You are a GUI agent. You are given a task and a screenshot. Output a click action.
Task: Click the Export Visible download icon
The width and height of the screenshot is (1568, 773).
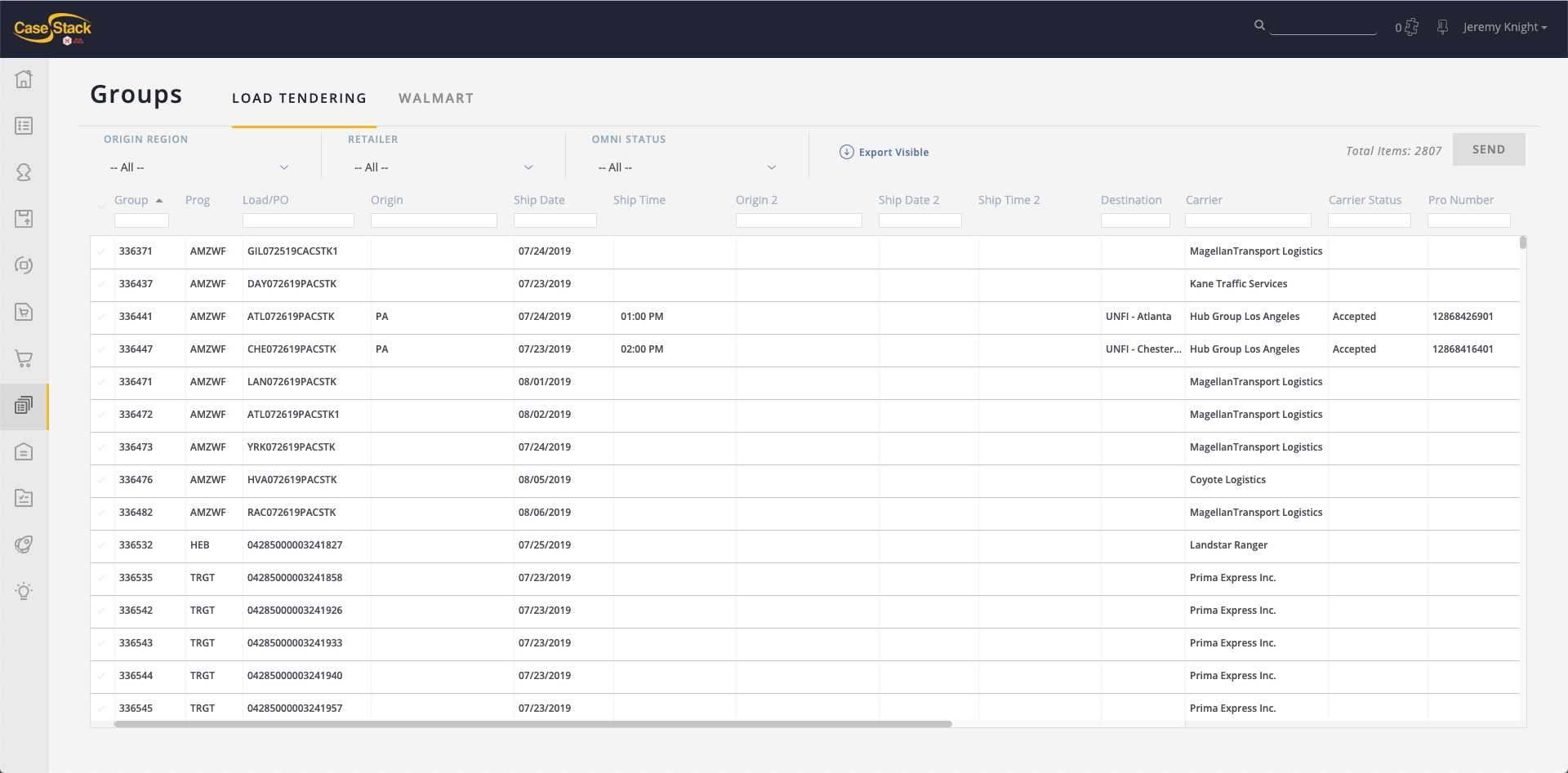[x=847, y=152]
